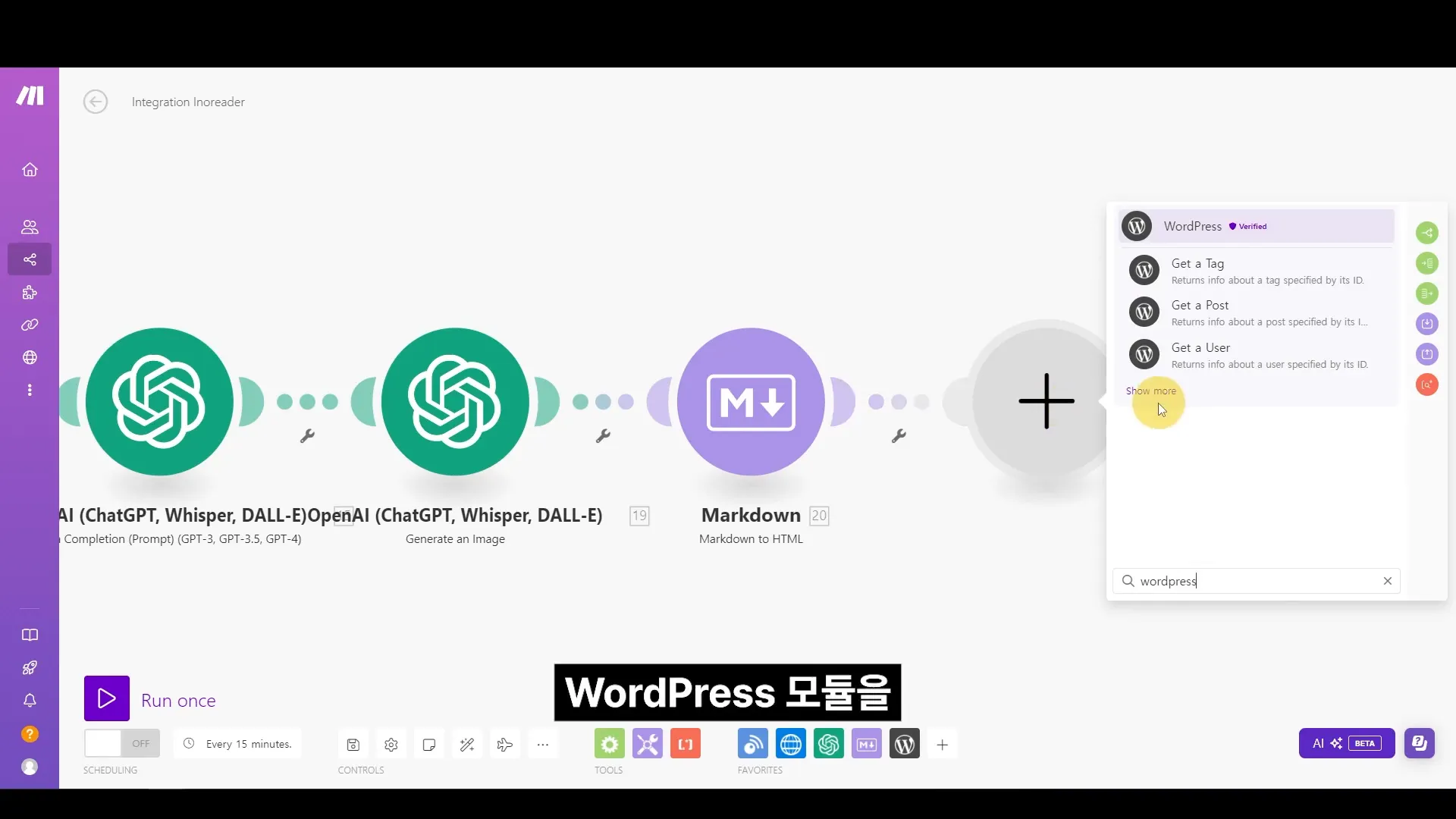Toggle the AI Beta button in bottom right
The image size is (1456, 819).
(x=1346, y=743)
